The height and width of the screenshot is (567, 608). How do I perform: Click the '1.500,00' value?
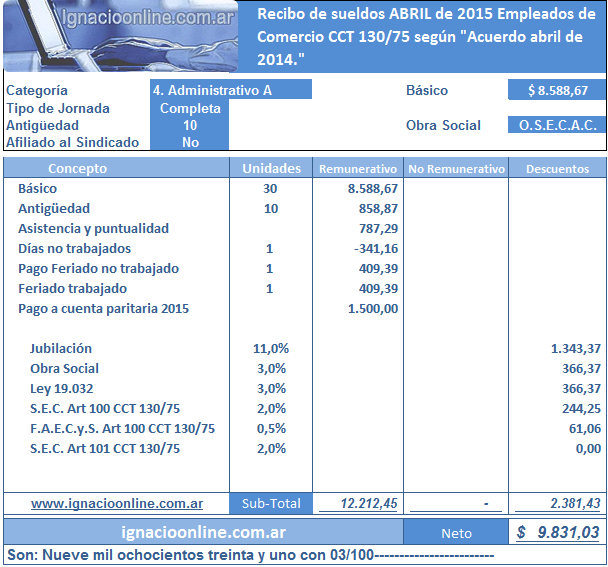373,309
